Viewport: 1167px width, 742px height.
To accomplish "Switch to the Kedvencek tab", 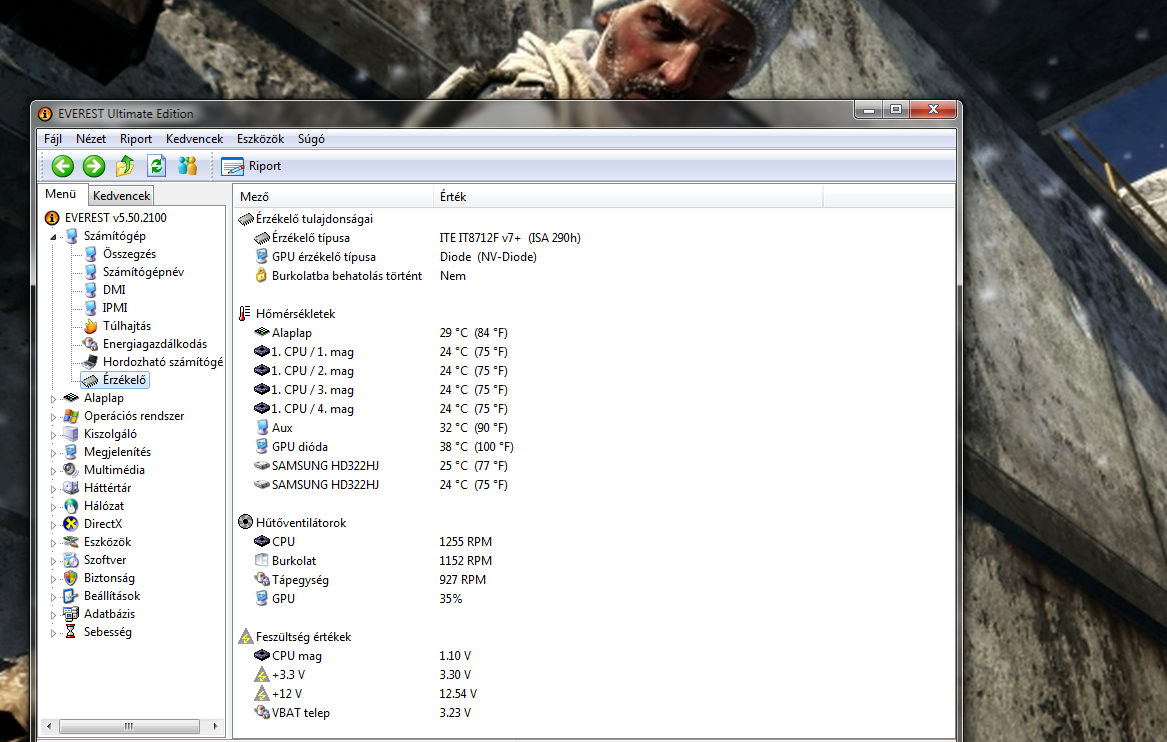I will pyautogui.click(x=121, y=196).
